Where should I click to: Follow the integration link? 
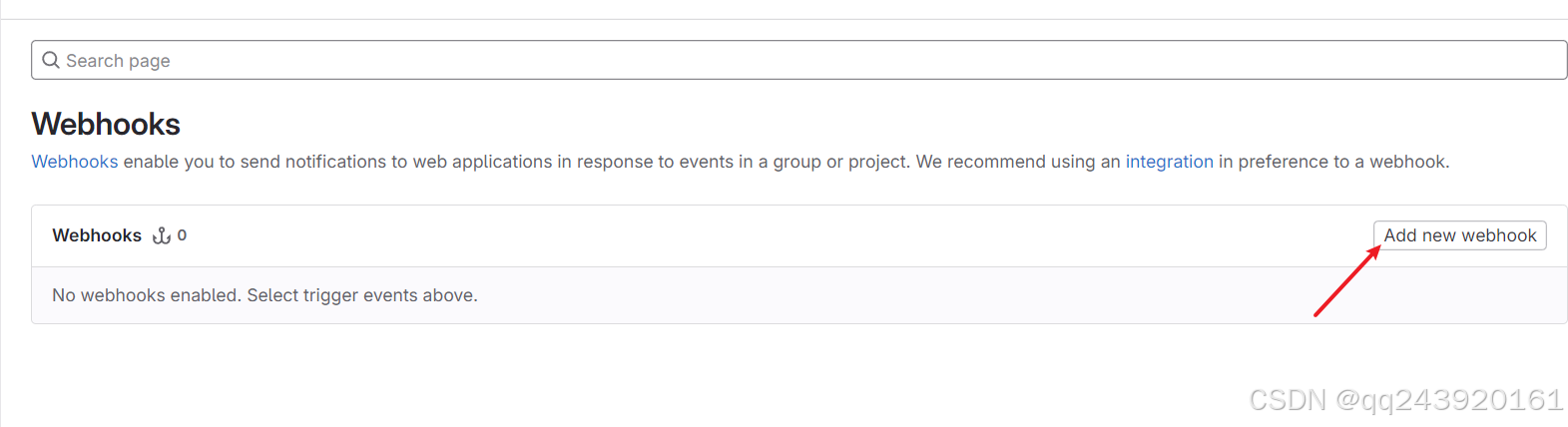tap(1169, 162)
